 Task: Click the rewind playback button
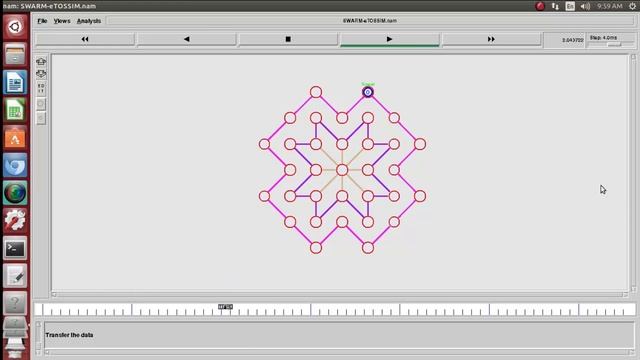coord(85,39)
